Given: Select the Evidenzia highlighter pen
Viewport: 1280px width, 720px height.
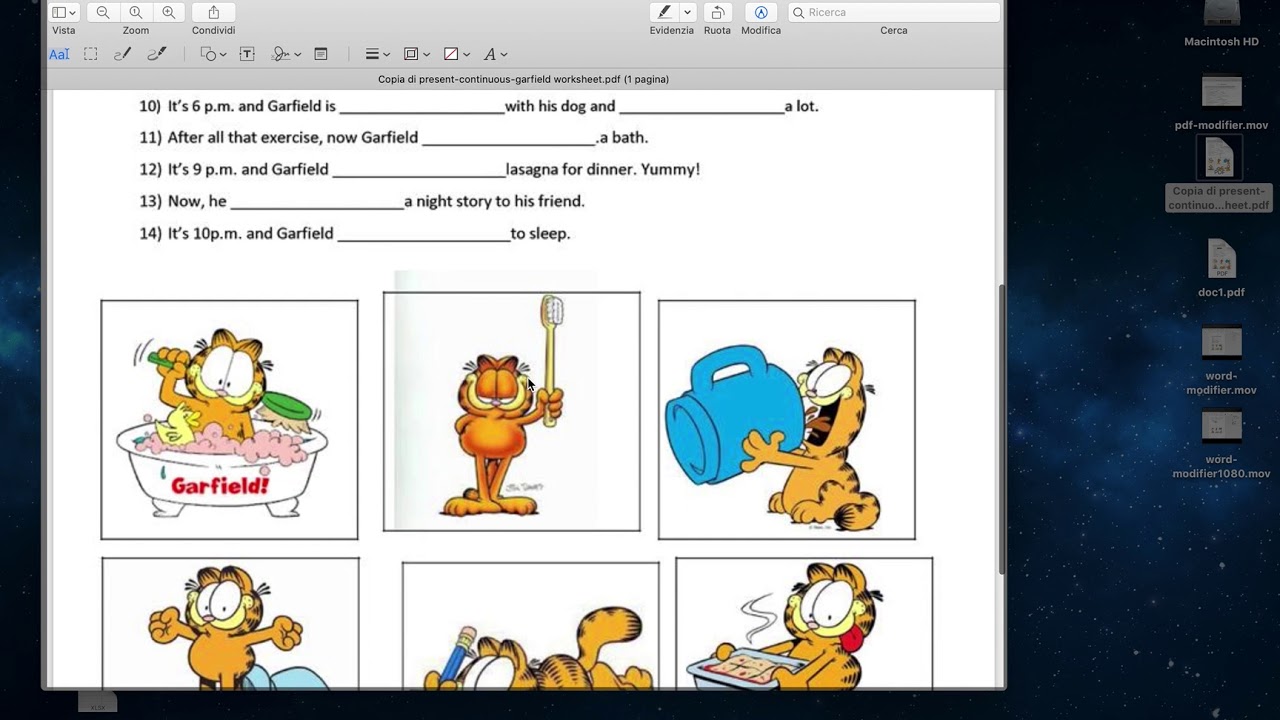Looking at the screenshot, I should click(664, 12).
